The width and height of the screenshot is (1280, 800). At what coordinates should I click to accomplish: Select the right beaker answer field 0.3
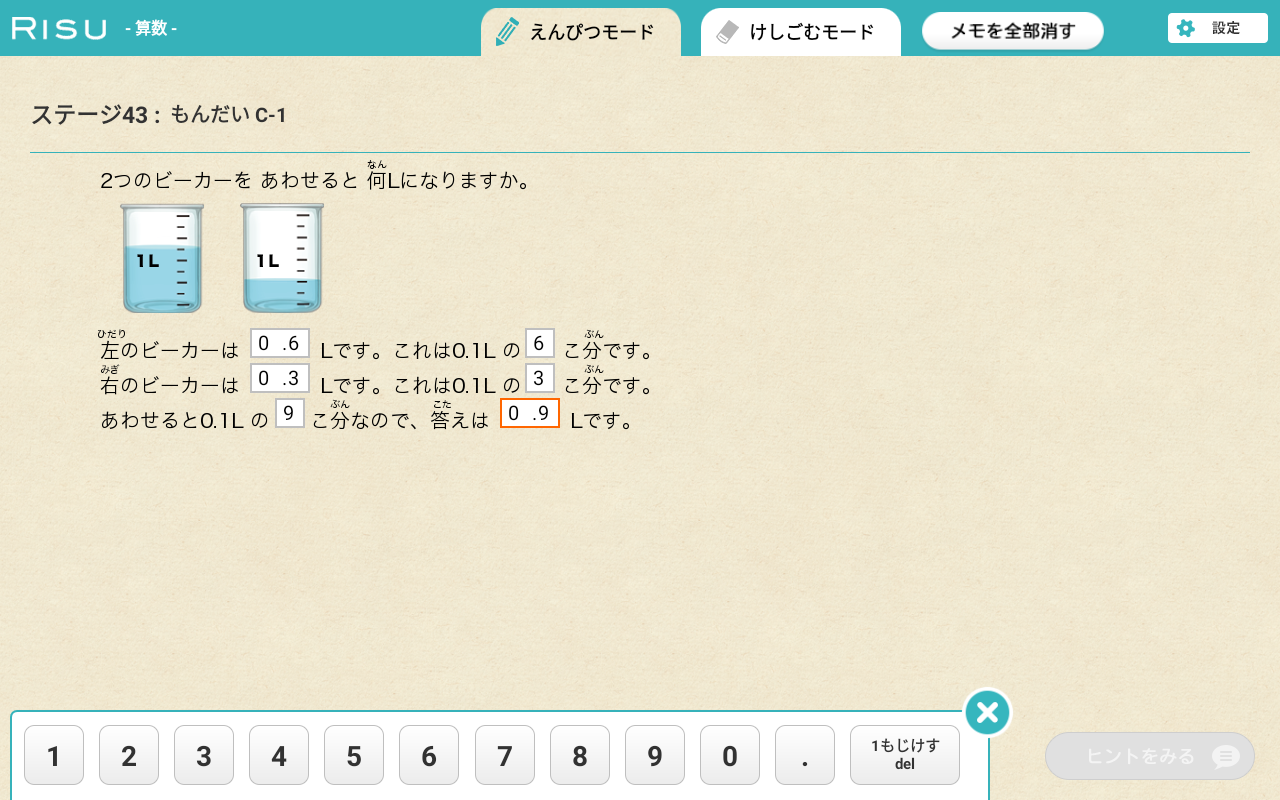(279, 378)
